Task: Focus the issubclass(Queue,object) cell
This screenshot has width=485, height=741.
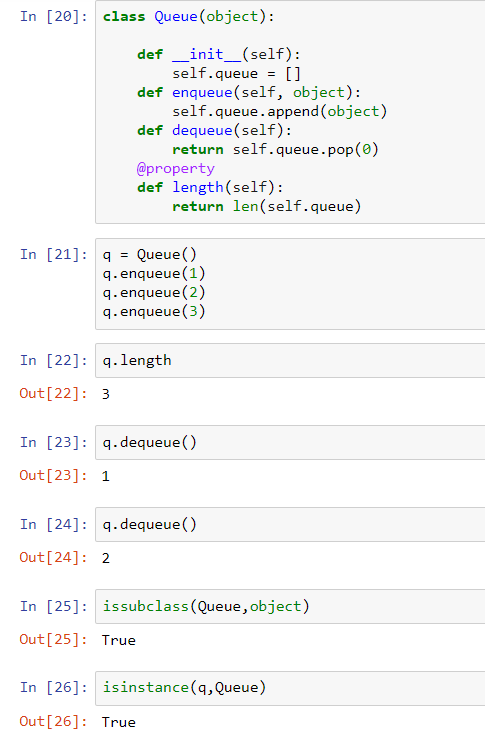Action: coord(290,606)
